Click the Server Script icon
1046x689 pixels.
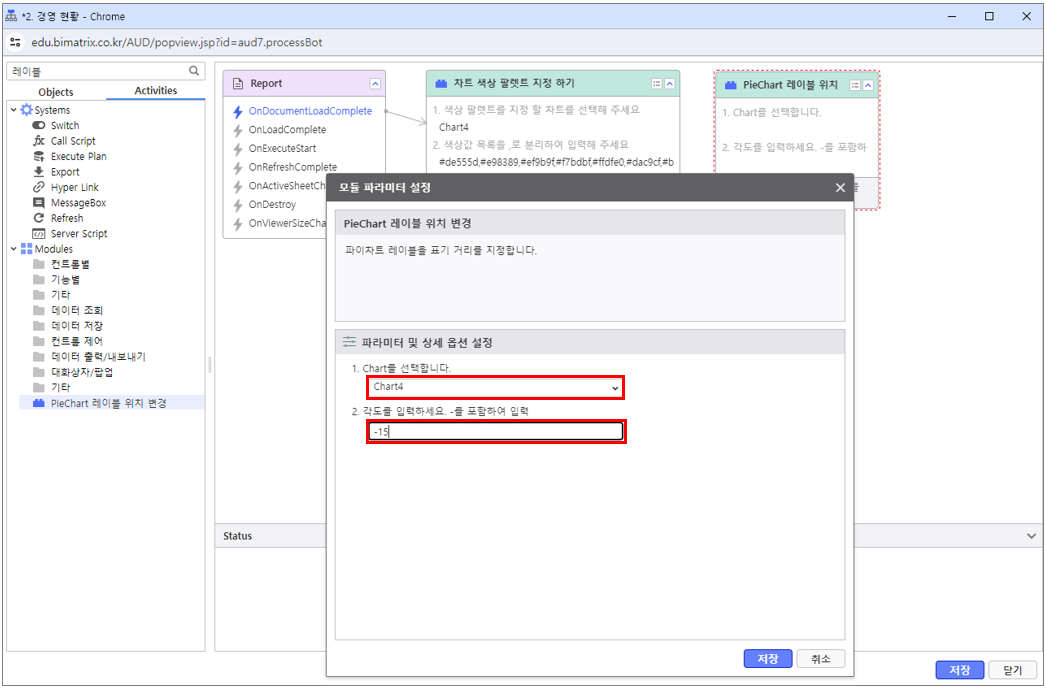(39, 234)
